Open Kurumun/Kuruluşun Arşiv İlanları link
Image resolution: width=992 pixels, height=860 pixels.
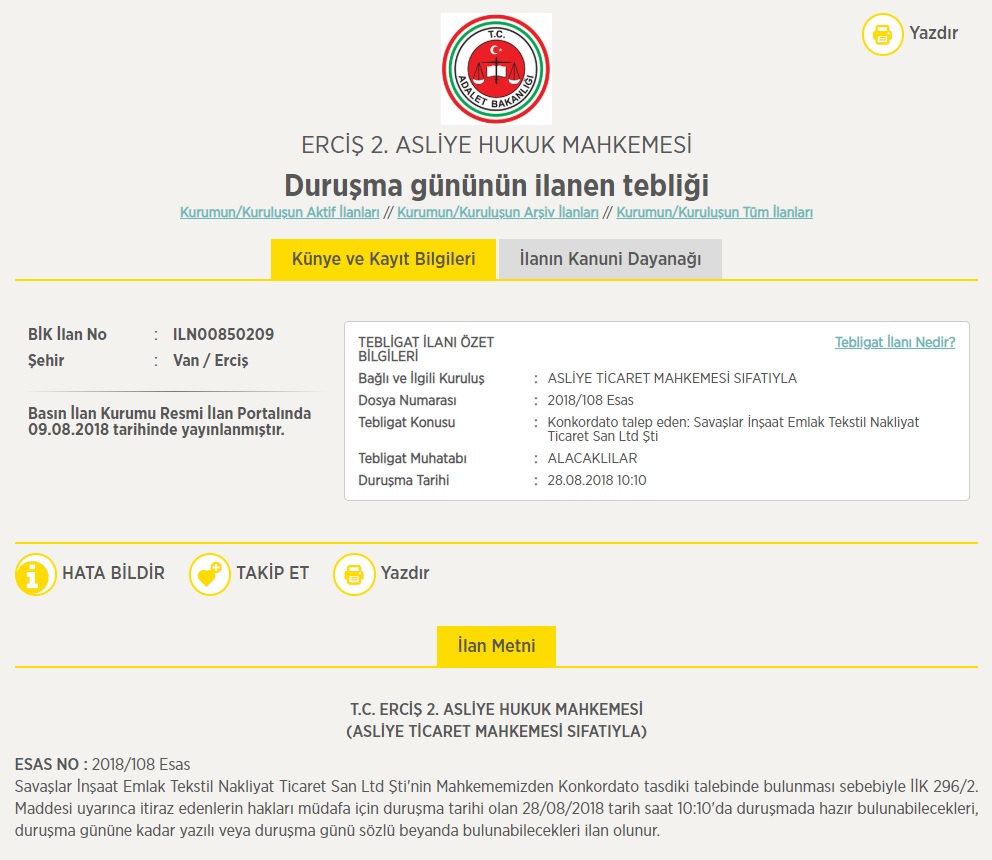[498, 213]
